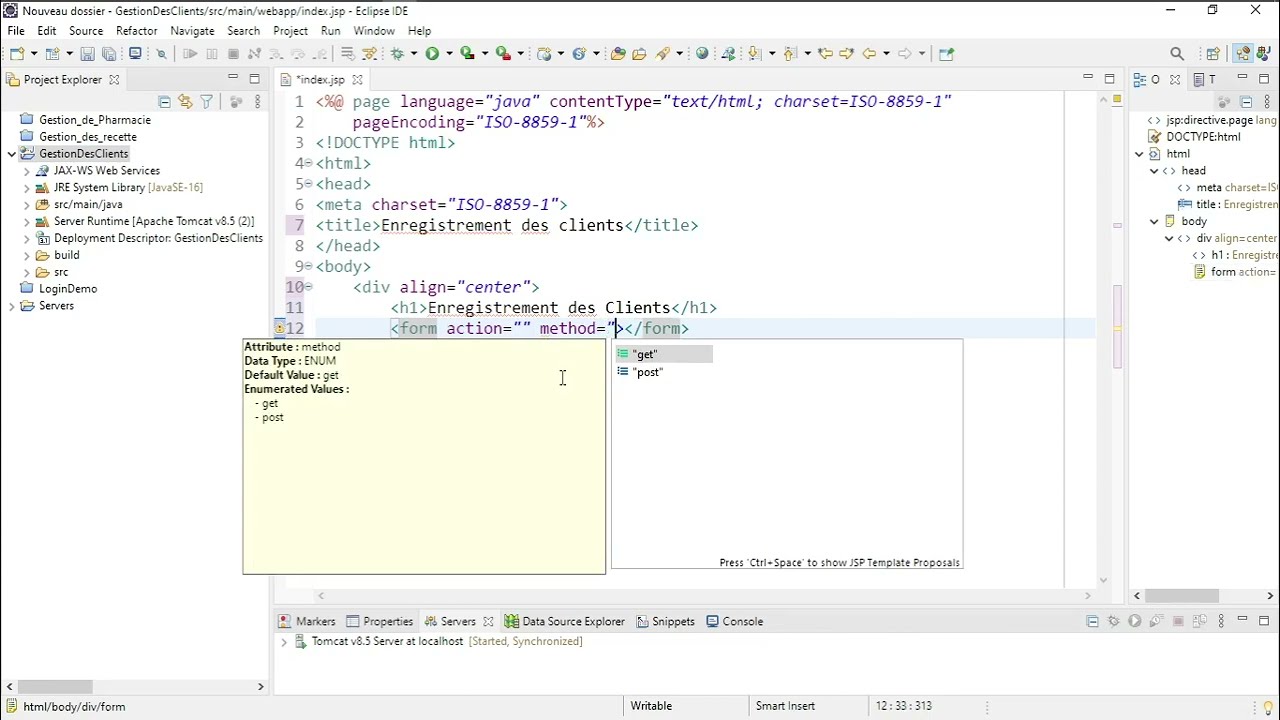Close the Project Explorer view
This screenshot has height=720, width=1280.
coord(114,80)
